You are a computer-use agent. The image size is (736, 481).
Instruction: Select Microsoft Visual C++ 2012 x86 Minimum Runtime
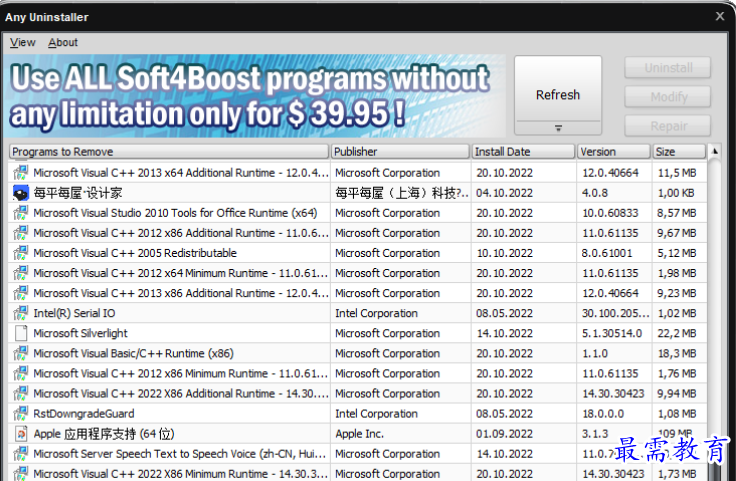[181, 374]
